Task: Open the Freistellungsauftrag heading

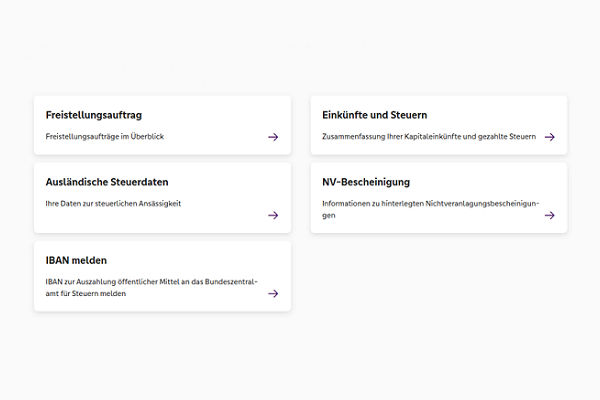Action: pyautogui.click(x=93, y=115)
